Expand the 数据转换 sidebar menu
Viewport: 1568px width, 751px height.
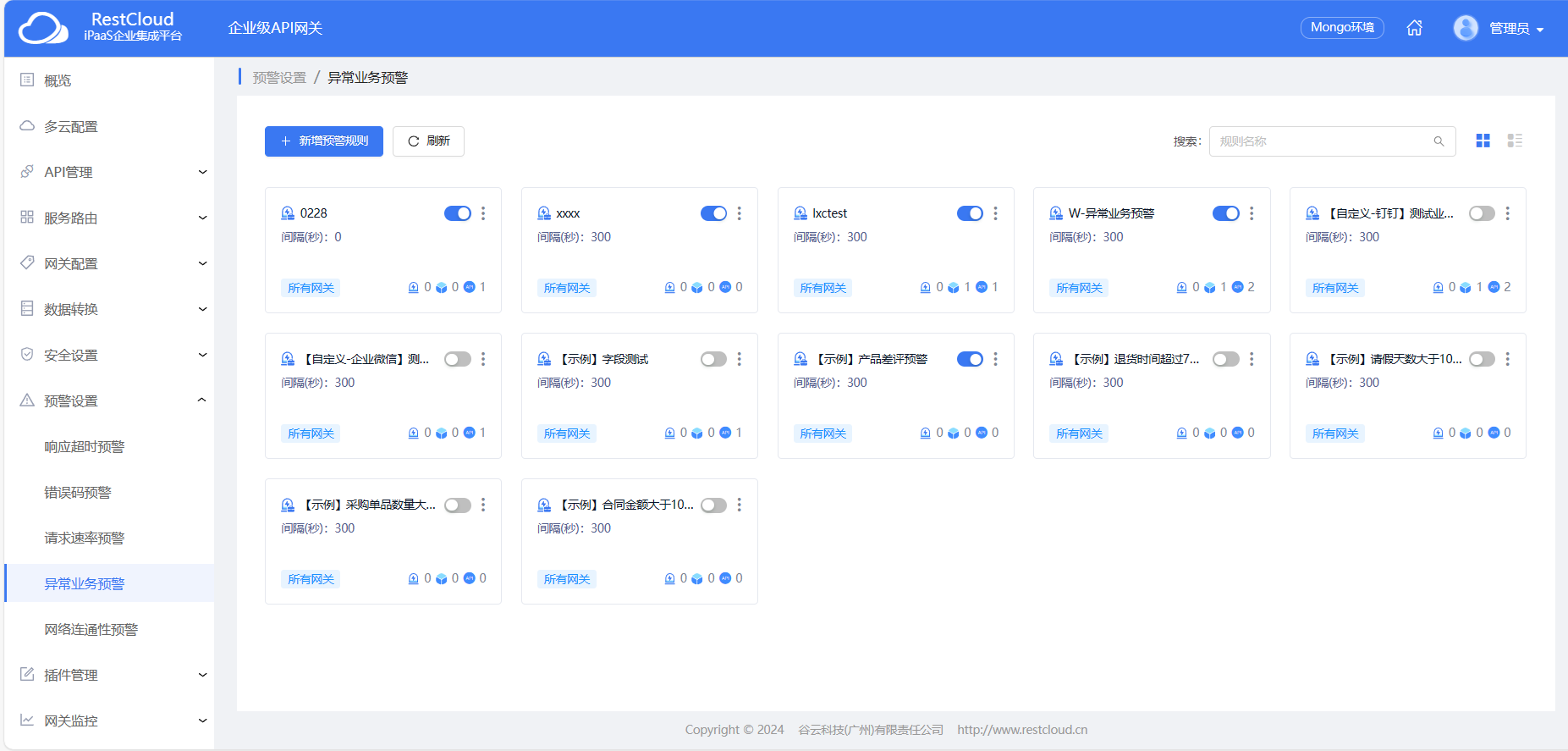pyautogui.click(x=109, y=309)
